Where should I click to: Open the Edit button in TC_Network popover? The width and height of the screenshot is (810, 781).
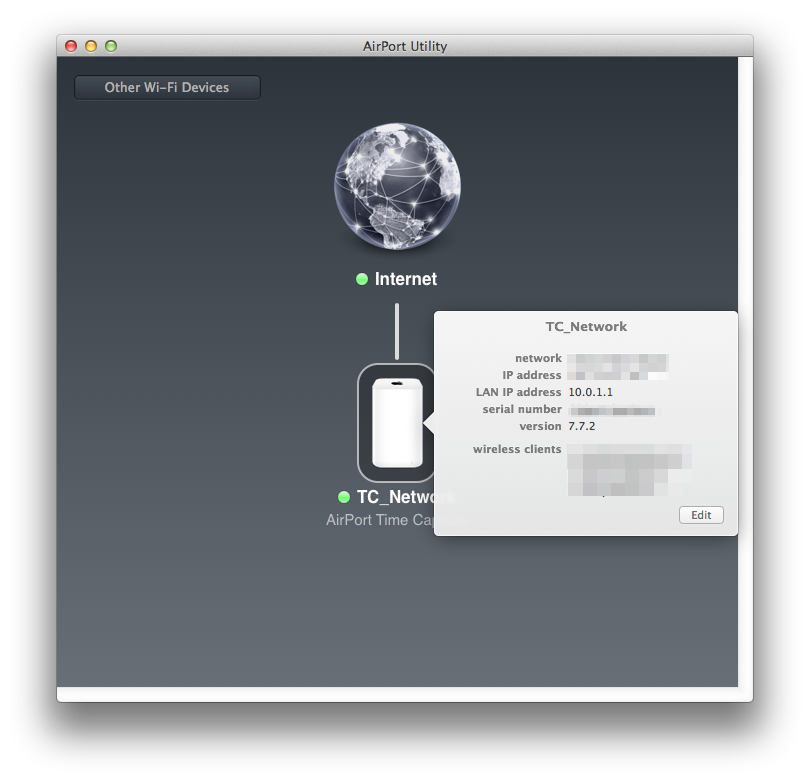coord(701,515)
